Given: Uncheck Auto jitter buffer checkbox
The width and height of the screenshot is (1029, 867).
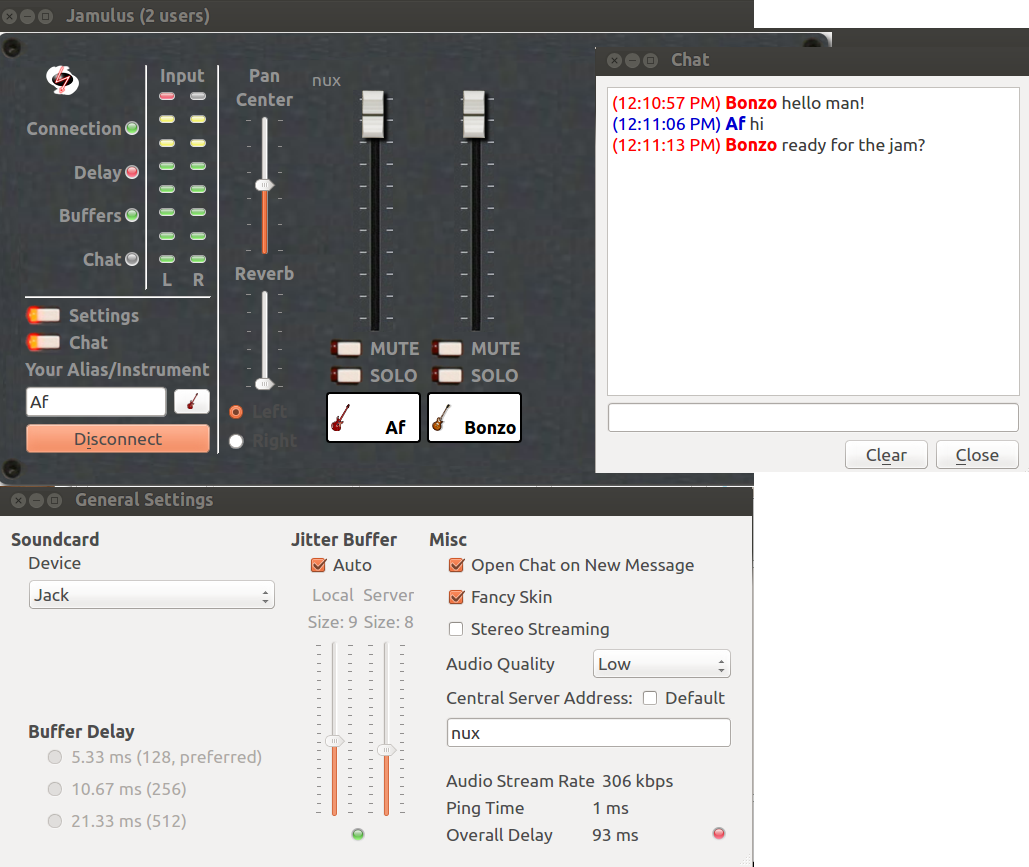Looking at the screenshot, I should pos(318,564).
